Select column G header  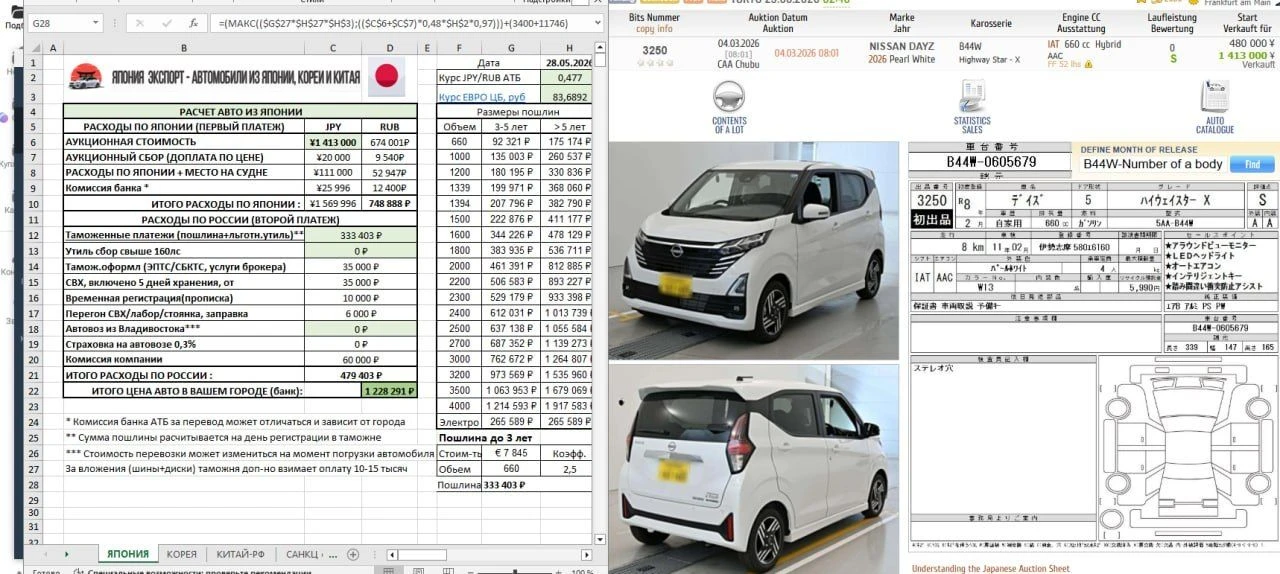coord(511,47)
